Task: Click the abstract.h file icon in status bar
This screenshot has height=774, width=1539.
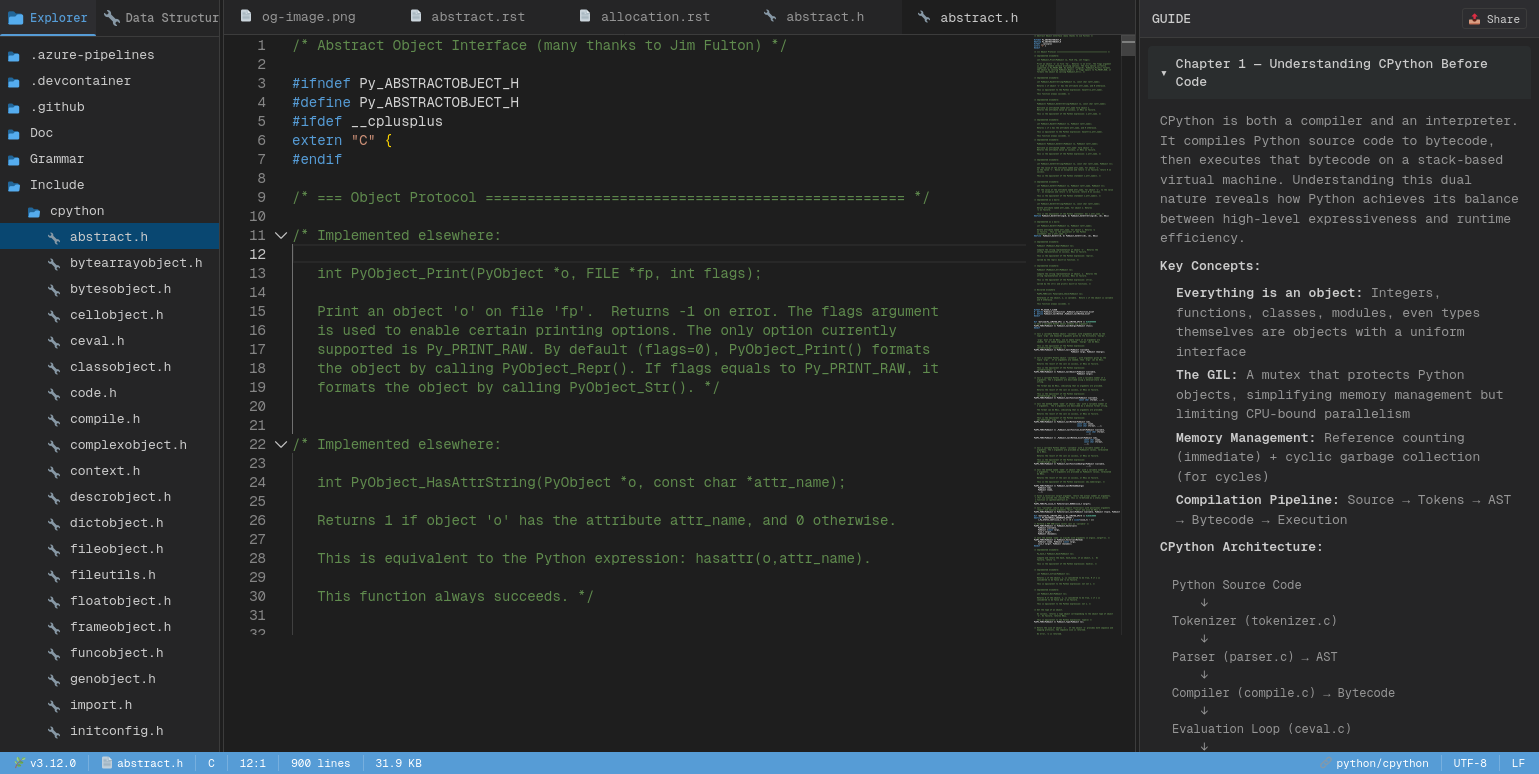Action: [107, 763]
